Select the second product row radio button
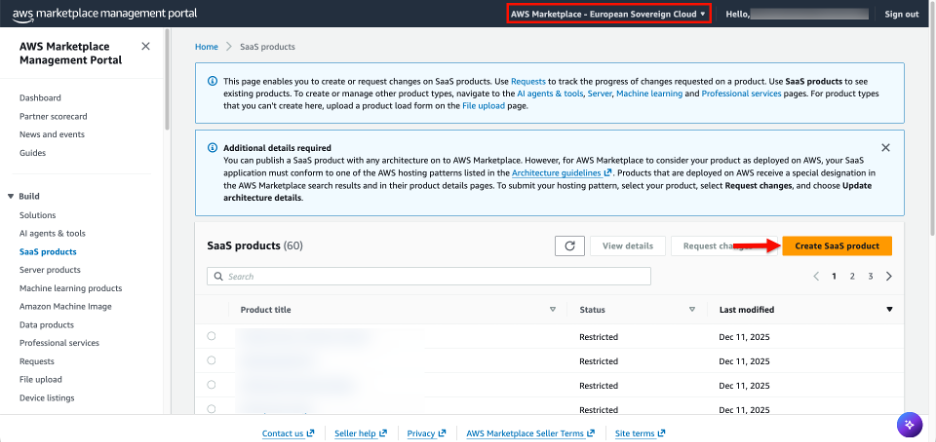Viewport: 936px width, 442px height. click(211, 360)
